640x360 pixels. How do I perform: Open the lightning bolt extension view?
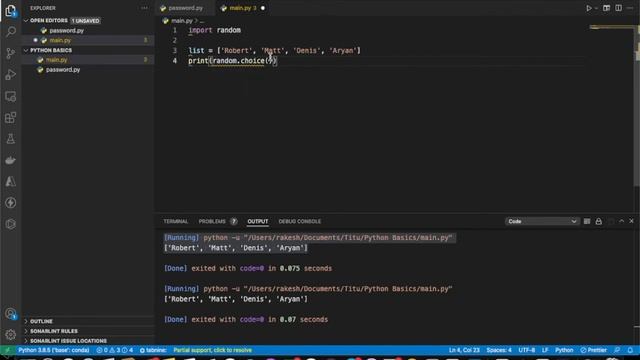click(x=11, y=202)
